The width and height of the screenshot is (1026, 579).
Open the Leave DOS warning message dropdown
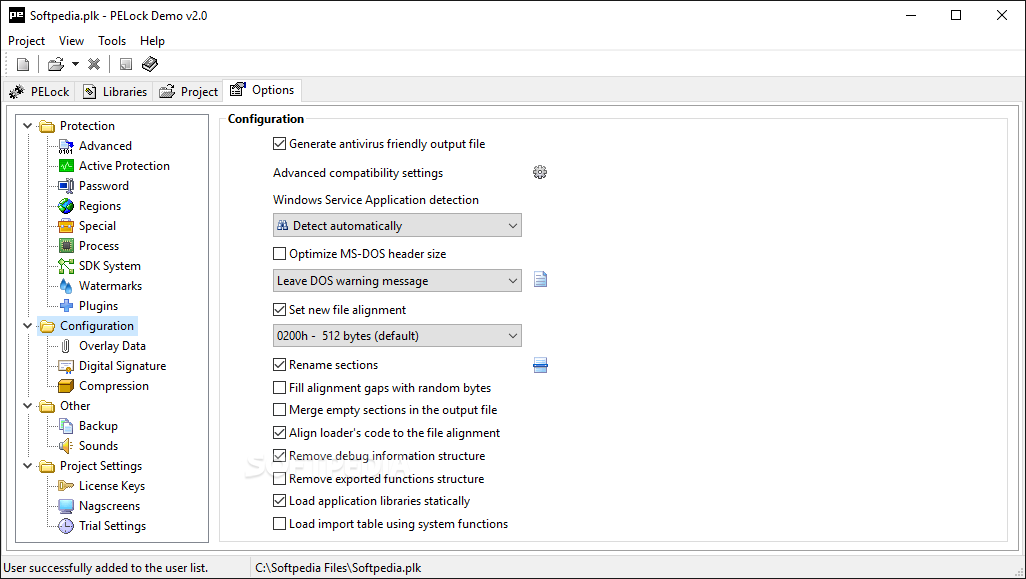[x=397, y=281]
